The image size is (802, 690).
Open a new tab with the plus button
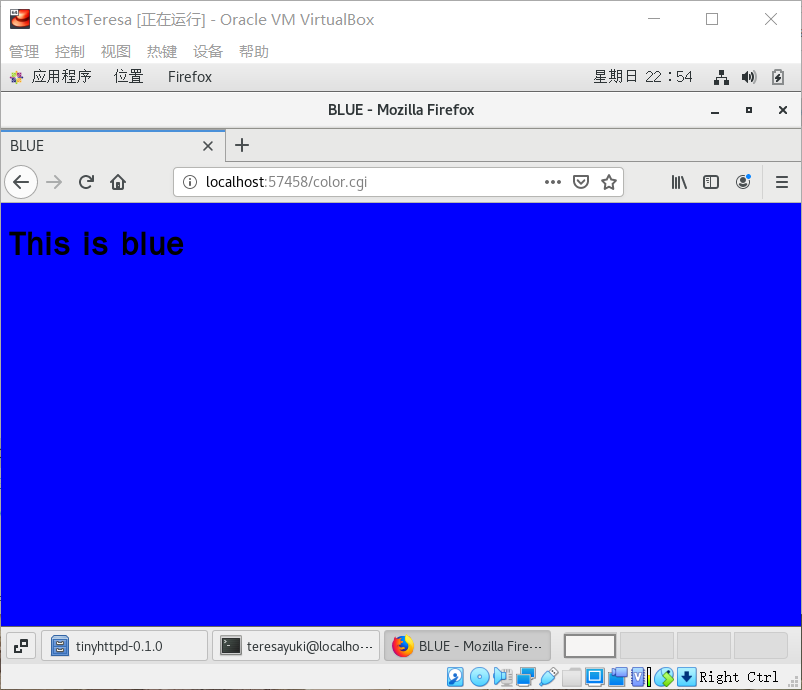pyautogui.click(x=241, y=146)
